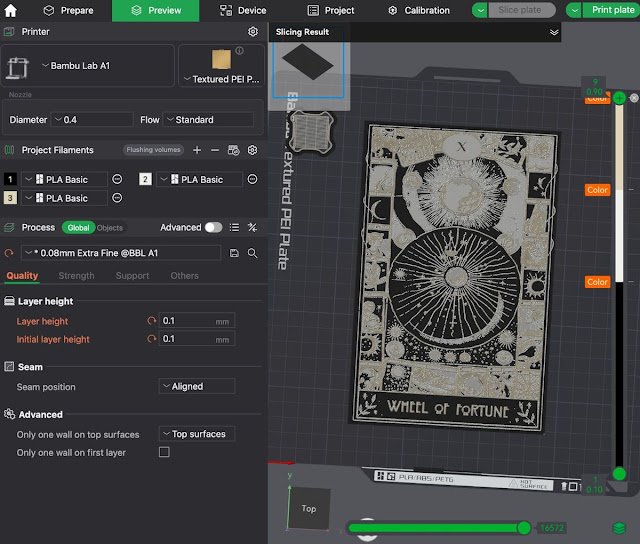Open Project Filaments settings gear
The image size is (640, 544).
[253, 150]
